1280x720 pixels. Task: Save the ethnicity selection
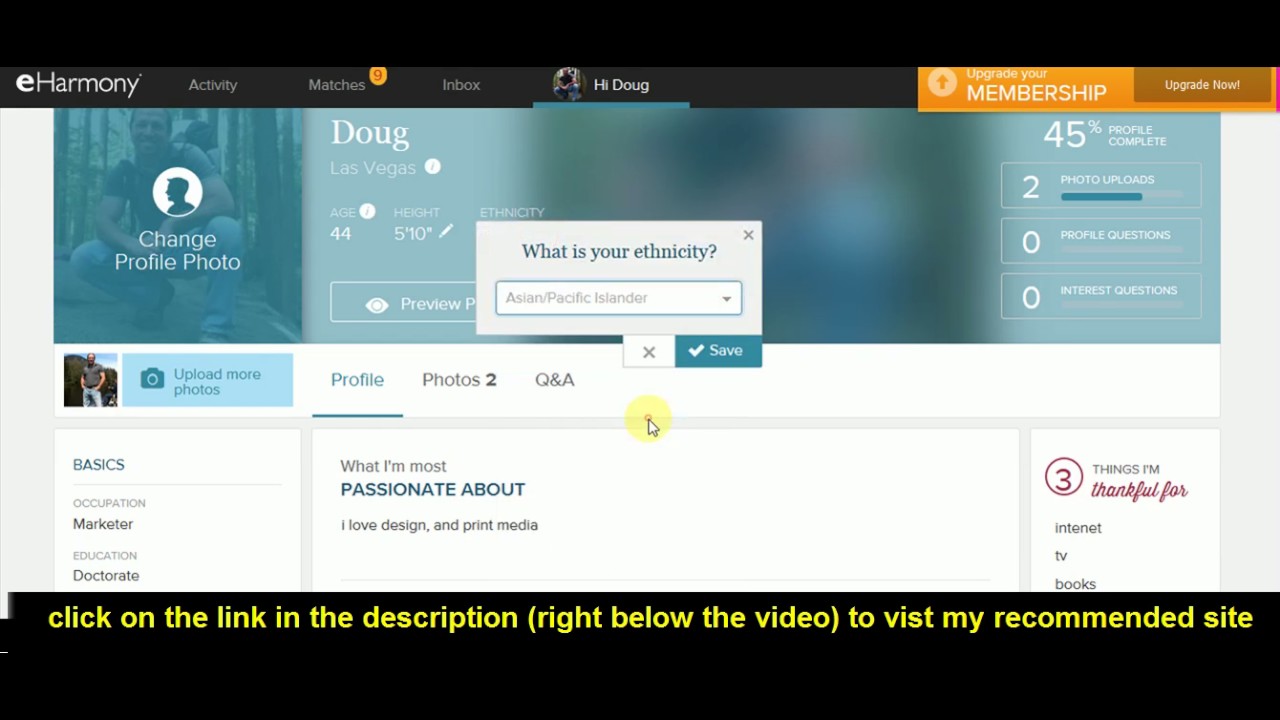(x=718, y=351)
